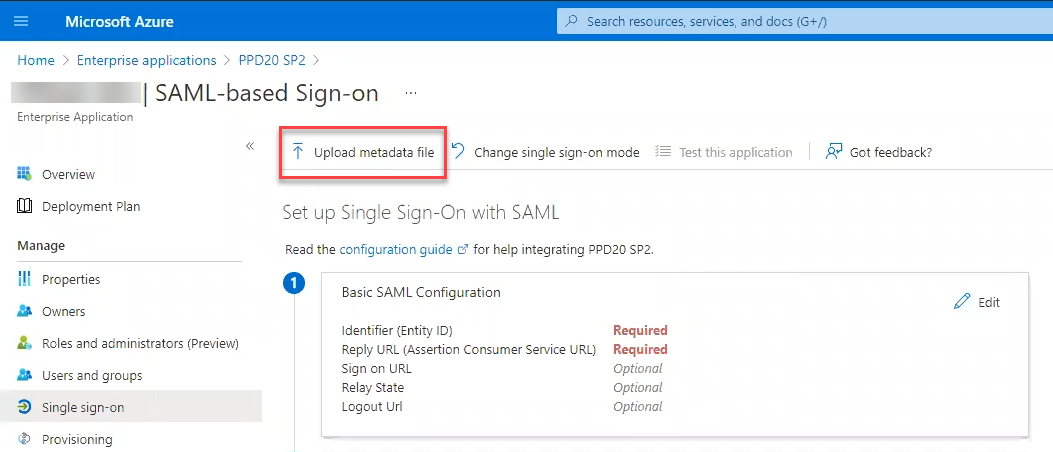
Task: Select Owners in the Manage menu
Action: pos(63,311)
